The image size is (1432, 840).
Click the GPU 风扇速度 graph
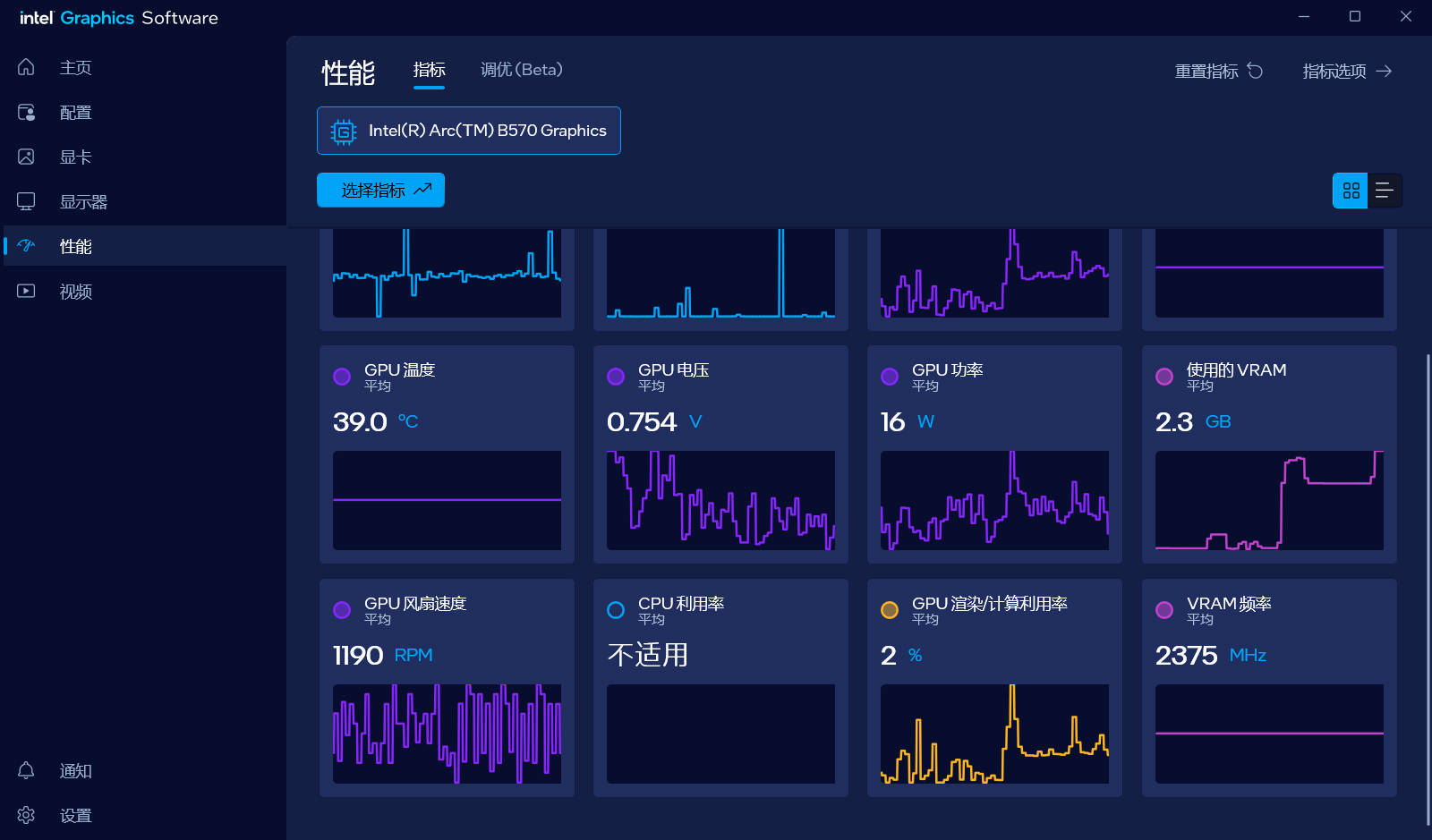pyautogui.click(x=447, y=734)
